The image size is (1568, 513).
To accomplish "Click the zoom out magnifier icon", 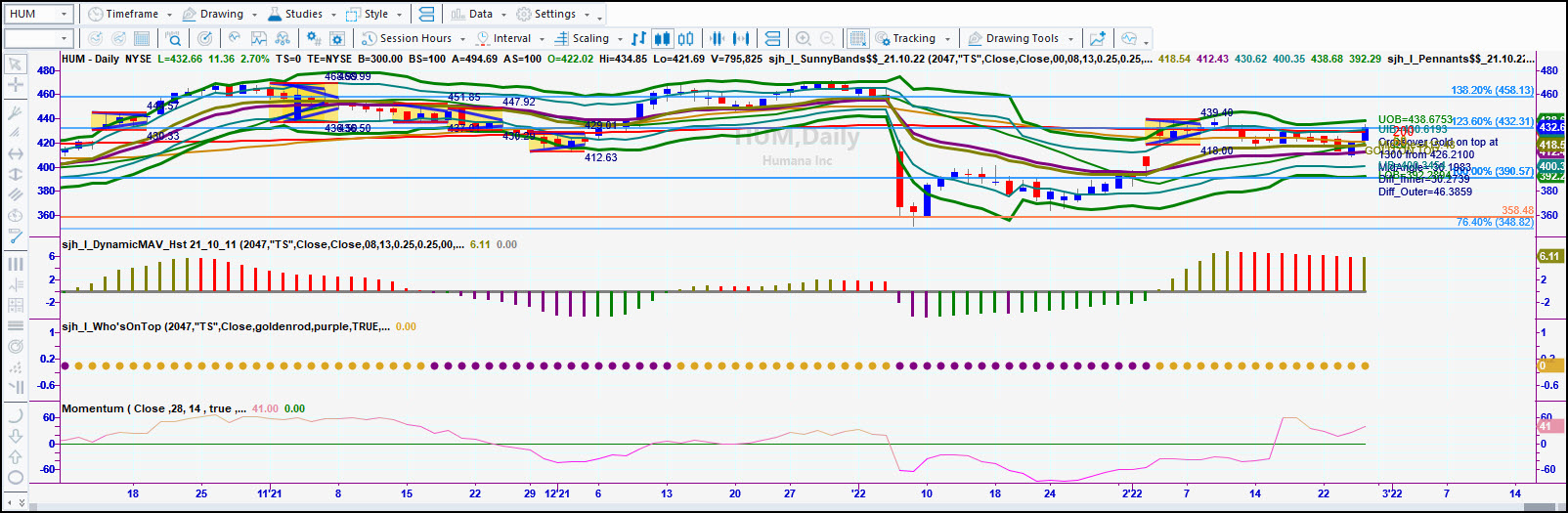I will 827,38.
